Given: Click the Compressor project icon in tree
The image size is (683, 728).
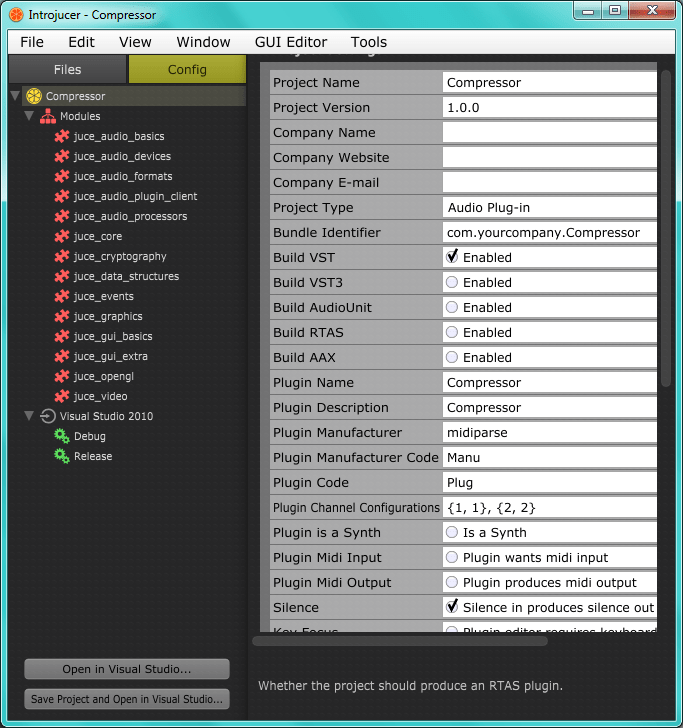Looking at the screenshot, I should (34, 96).
